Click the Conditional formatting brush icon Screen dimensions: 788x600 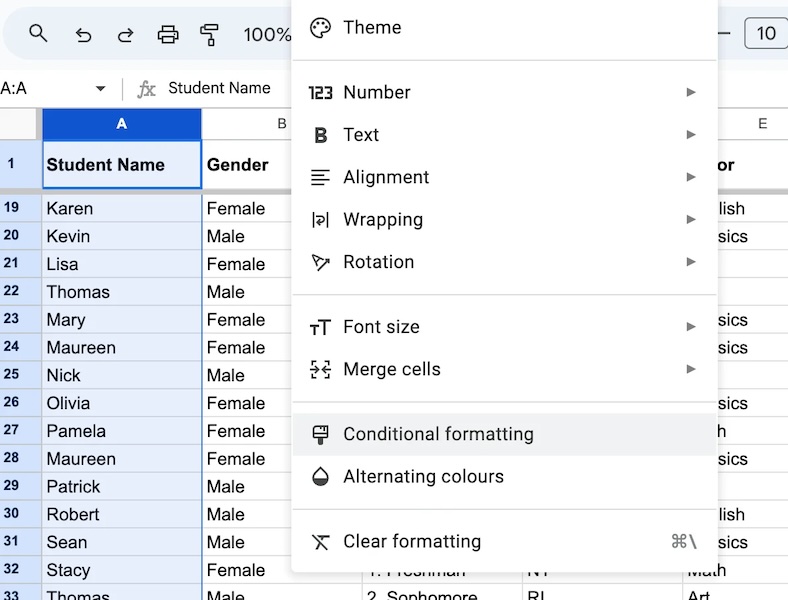(321, 435)
